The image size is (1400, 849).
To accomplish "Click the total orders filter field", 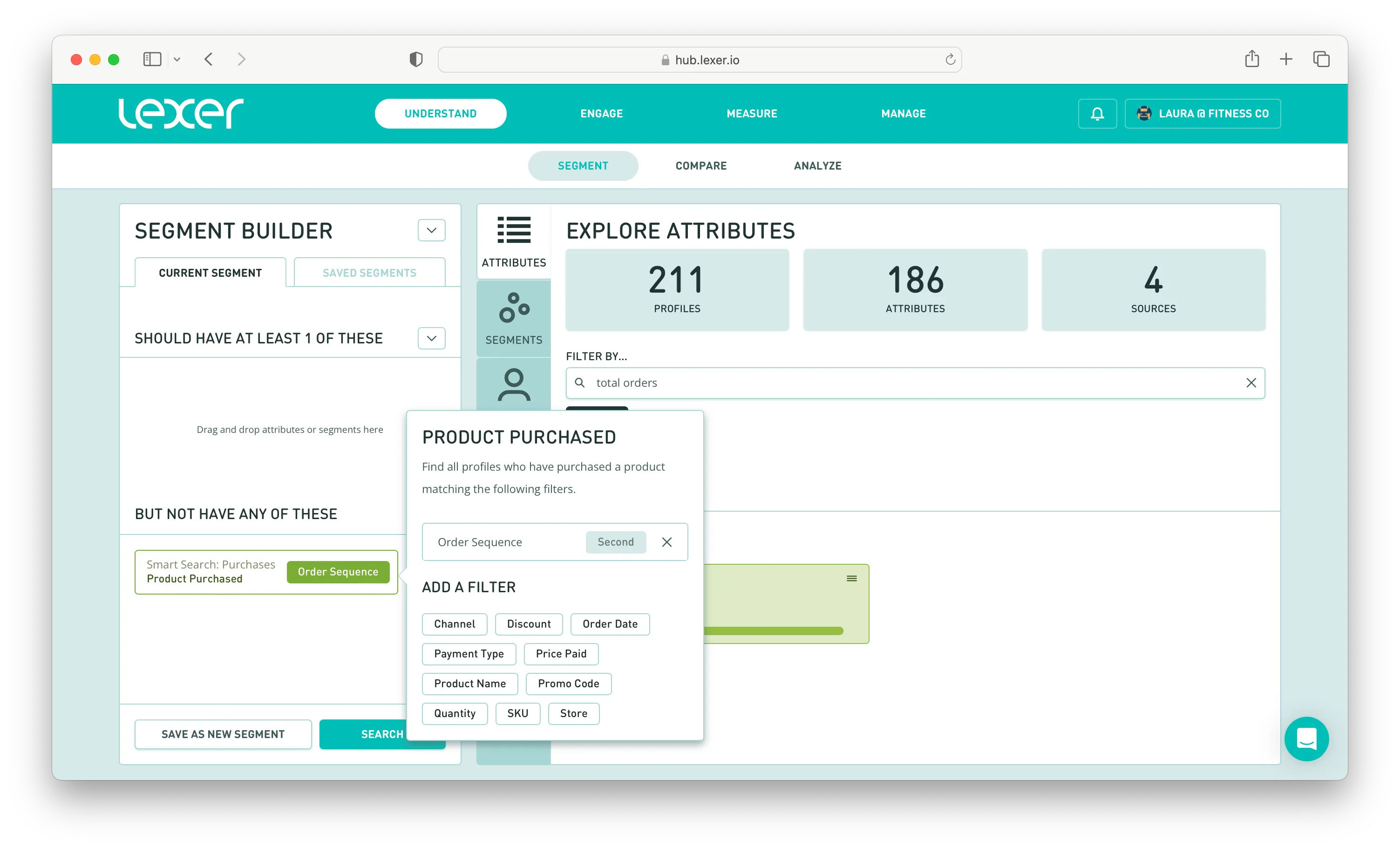I will [x=909, y=383].
